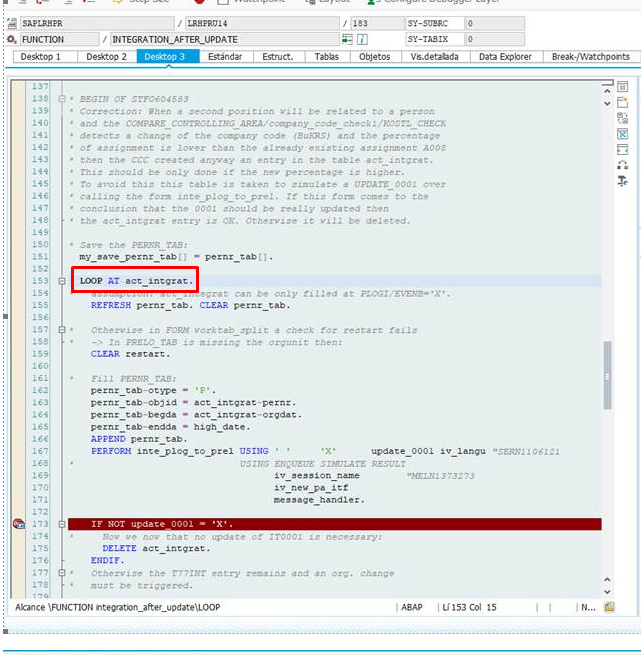Click the value field next to SY-SUBRC
641x658 pixels.
[495, 24]
